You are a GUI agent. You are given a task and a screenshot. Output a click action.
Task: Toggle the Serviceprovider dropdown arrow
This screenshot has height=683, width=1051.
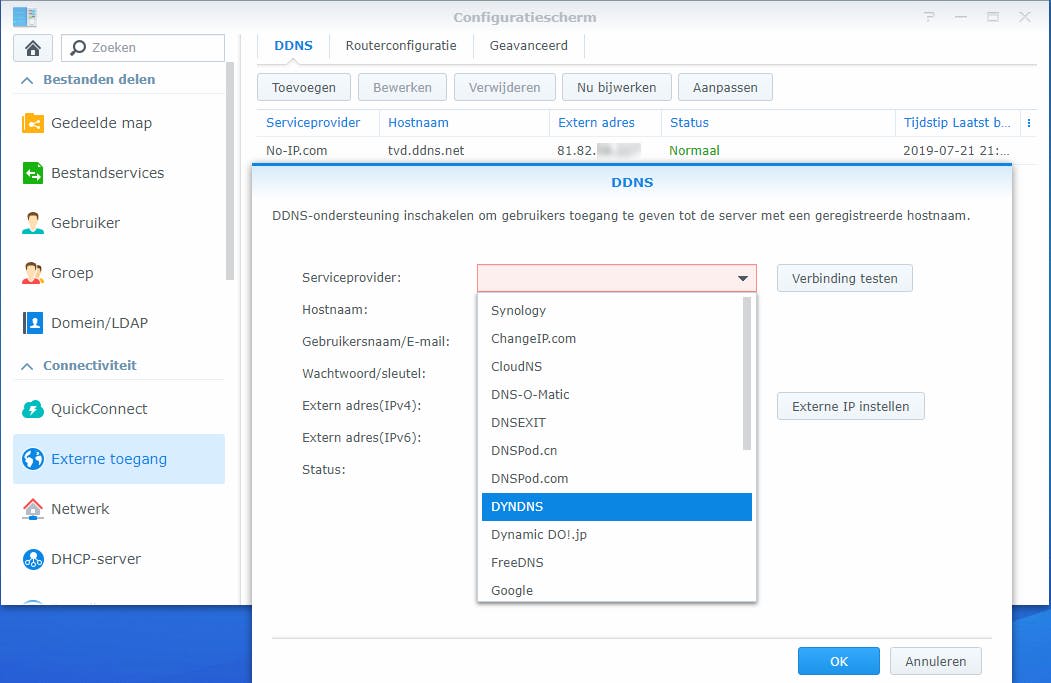pos(743,278)
